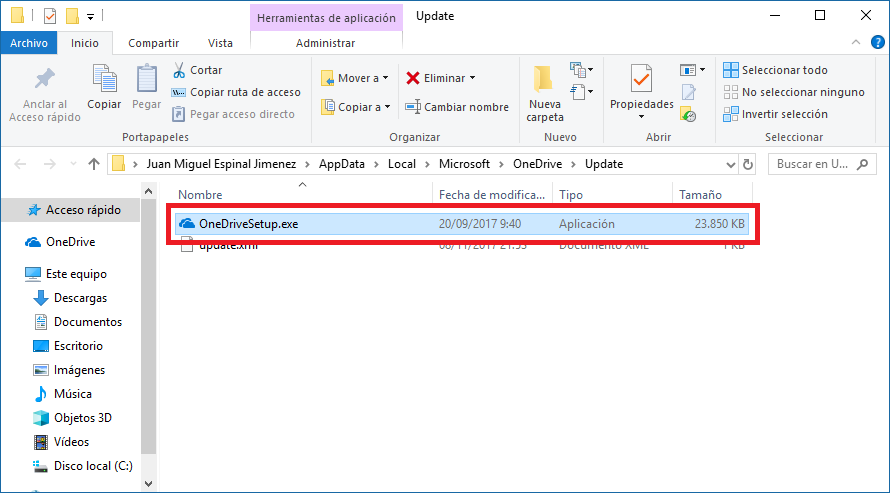
Task: Open the Customize Quick Access Toolbar dropdown
Action: 90,16
